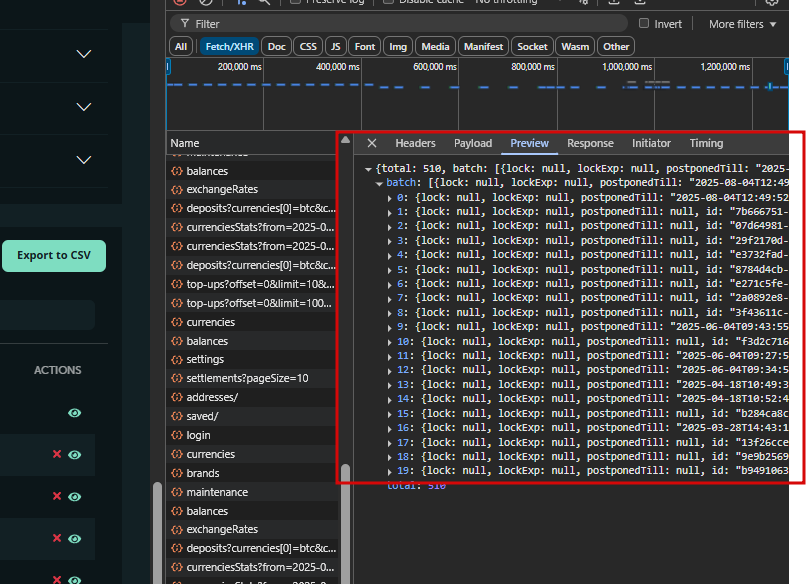Select the settlements?pageSize=10 request
The image size is (806, 584).
(x=252, y=378)
